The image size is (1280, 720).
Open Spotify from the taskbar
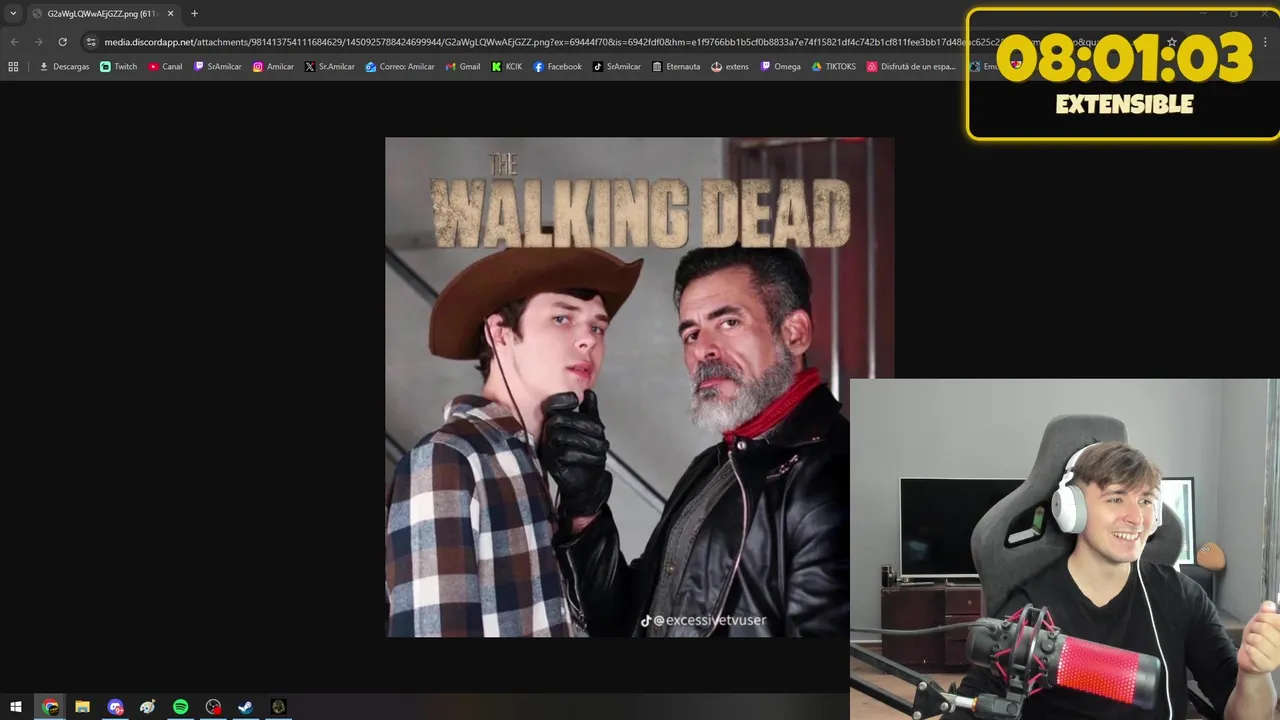(180, 707)
